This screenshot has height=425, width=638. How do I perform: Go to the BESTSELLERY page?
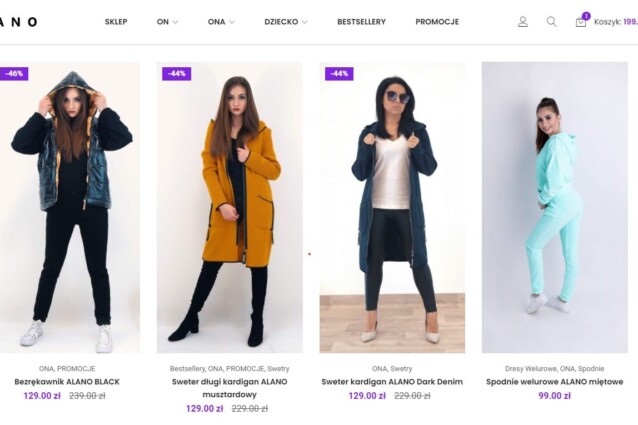click(x=361, y=21)
